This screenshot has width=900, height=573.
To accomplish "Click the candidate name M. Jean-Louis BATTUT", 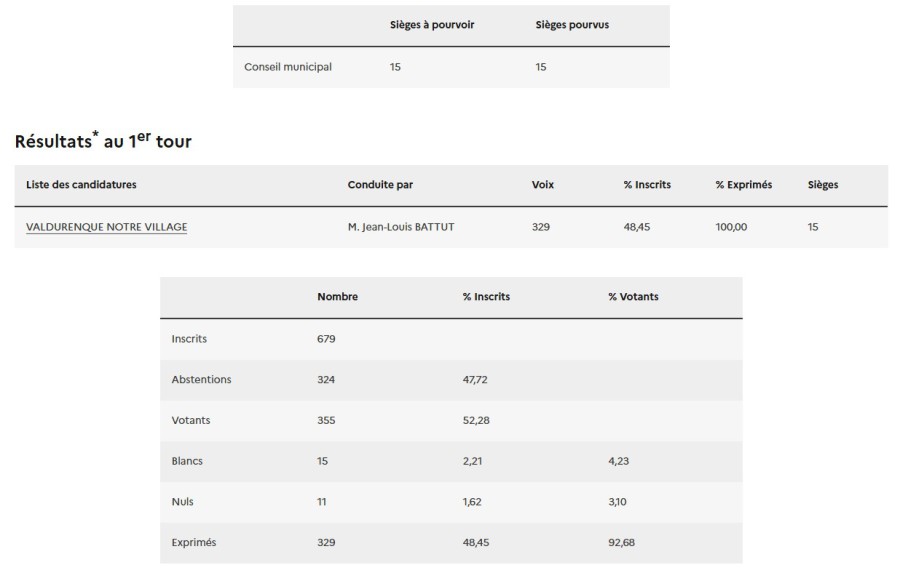I will (x=401, y=227).
